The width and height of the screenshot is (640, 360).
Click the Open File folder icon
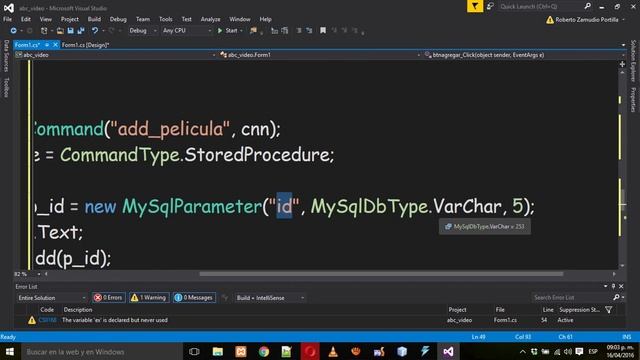(x=60, y=31)
